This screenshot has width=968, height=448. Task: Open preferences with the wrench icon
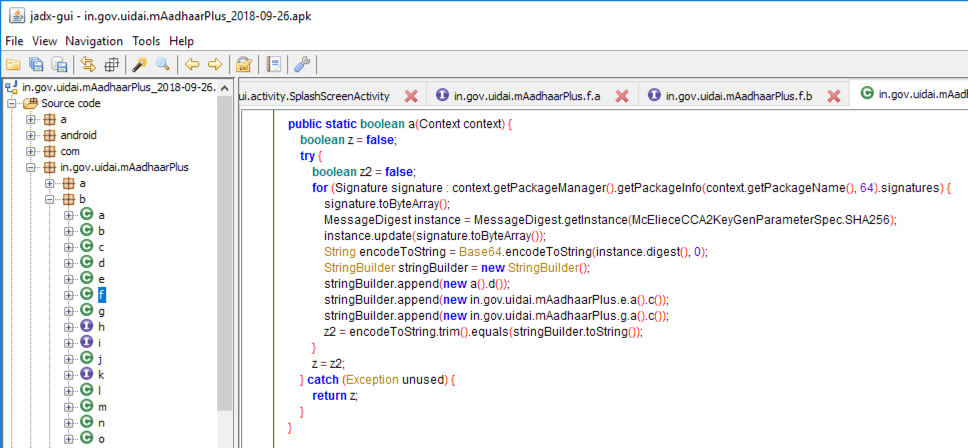coord(300,65)
